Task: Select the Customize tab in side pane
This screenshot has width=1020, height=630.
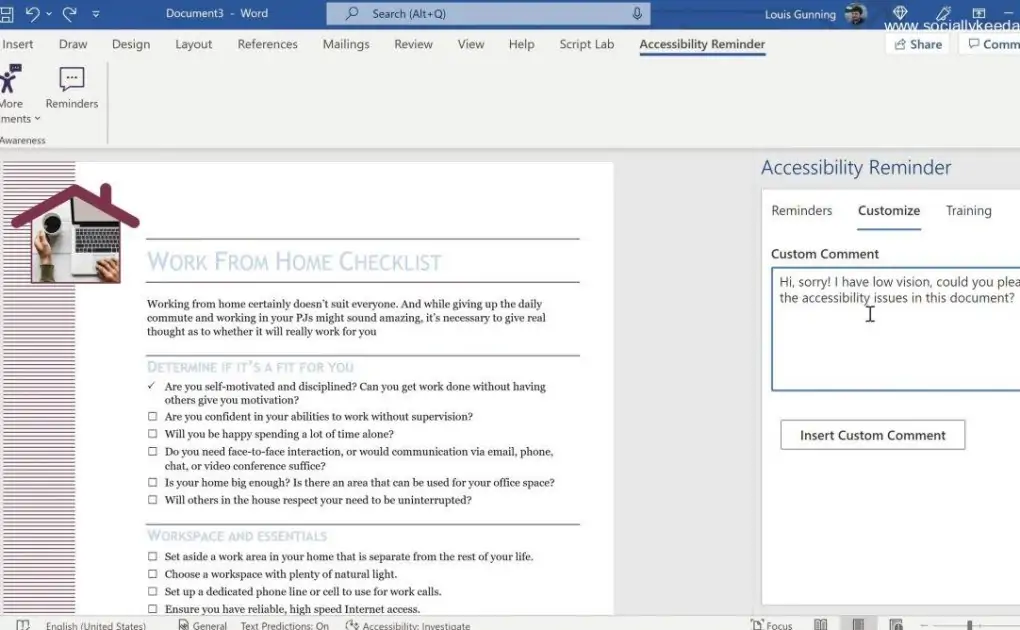Action: coord(889,211)
